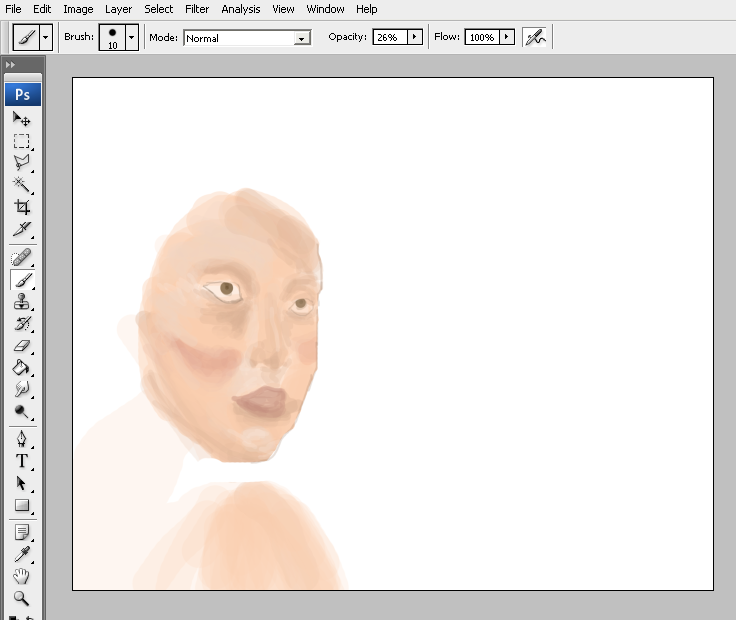Open the Opacity slider arrow
736x620 pixels.
tap(414, 37)
